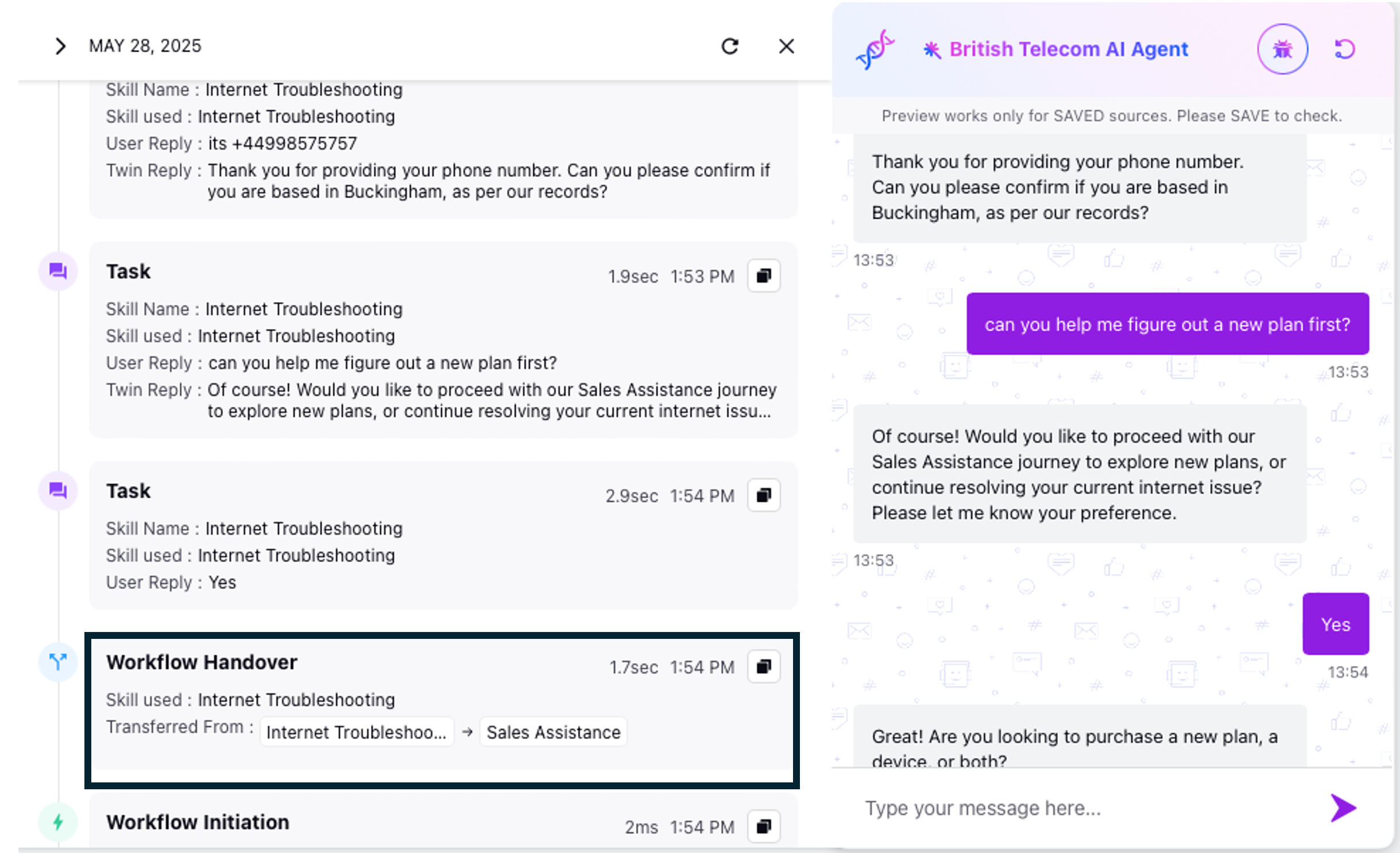Screen dimensions: 1400x853
Task: Copy the Workflow Handover entry
Action: click(x=763, y=666)
